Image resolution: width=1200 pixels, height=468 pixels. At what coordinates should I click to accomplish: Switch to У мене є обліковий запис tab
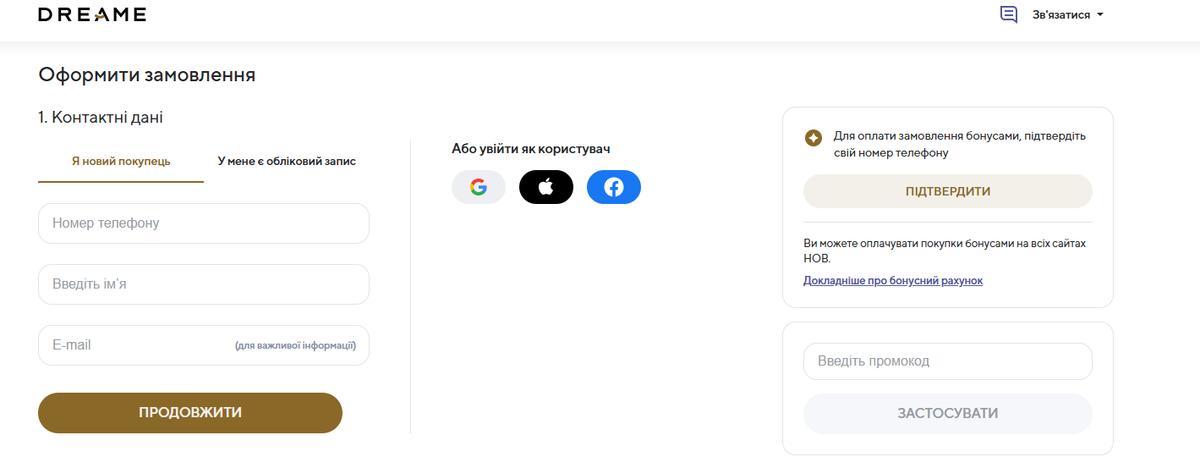(287, 161)
